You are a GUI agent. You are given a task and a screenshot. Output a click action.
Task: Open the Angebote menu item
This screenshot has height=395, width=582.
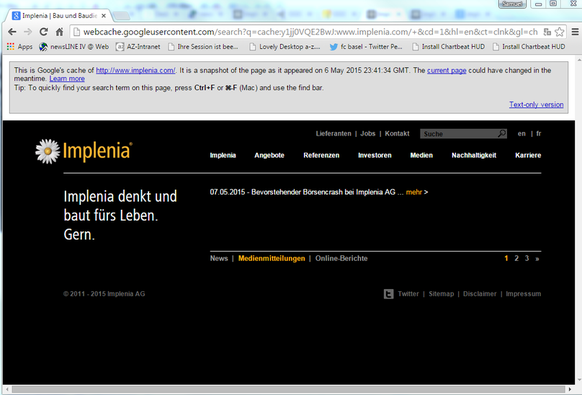pos(269,155)
